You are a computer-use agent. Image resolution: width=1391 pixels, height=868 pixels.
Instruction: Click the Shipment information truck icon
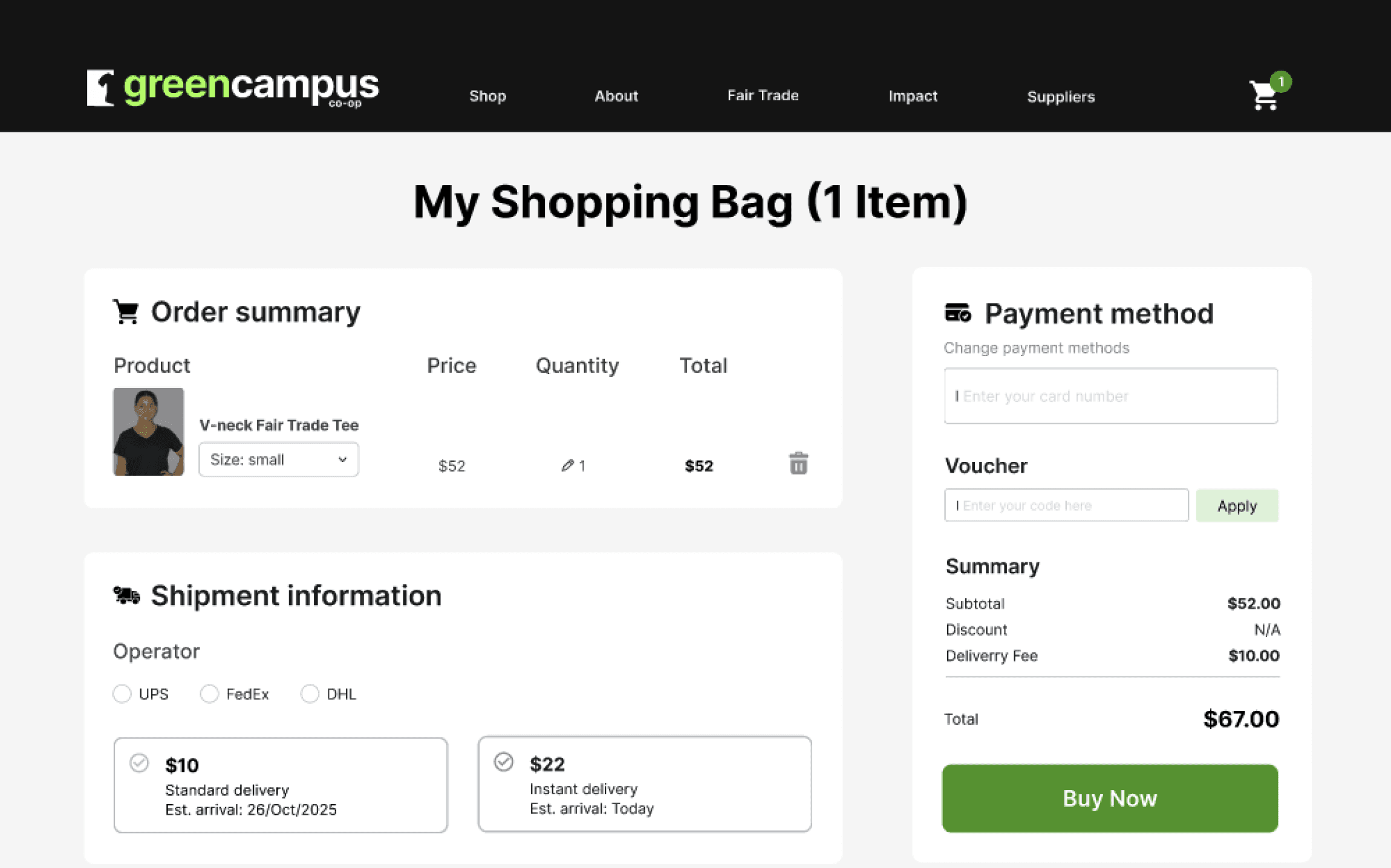coord(126,595)
